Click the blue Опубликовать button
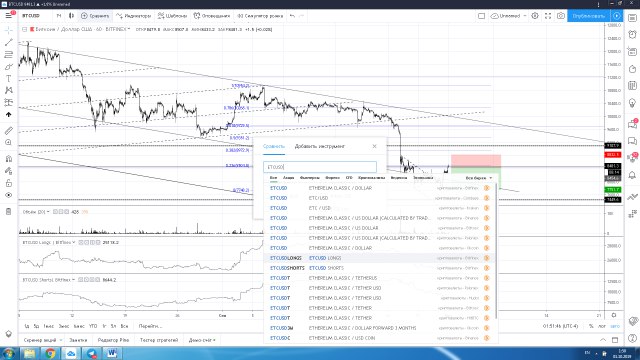 [x=588, y=16]
